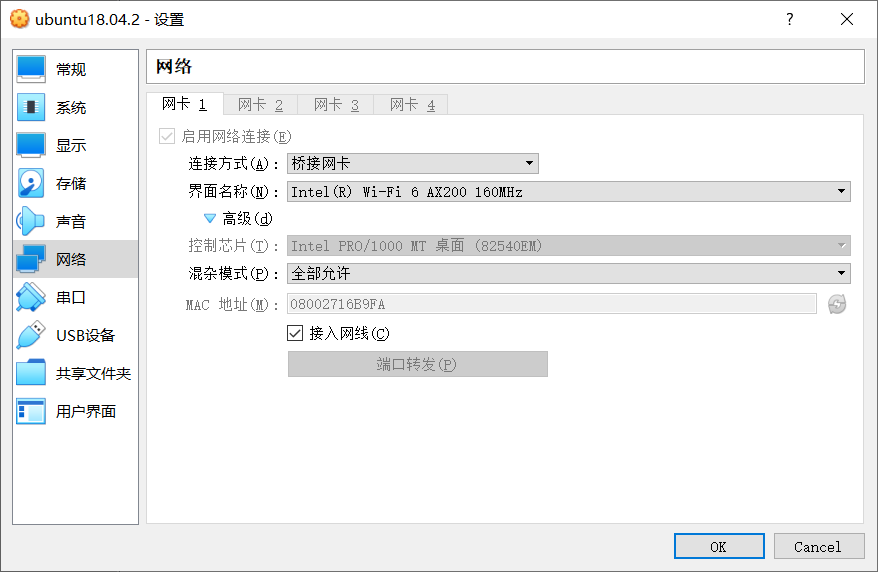Switch to the 网卡 4 tab

412,105
